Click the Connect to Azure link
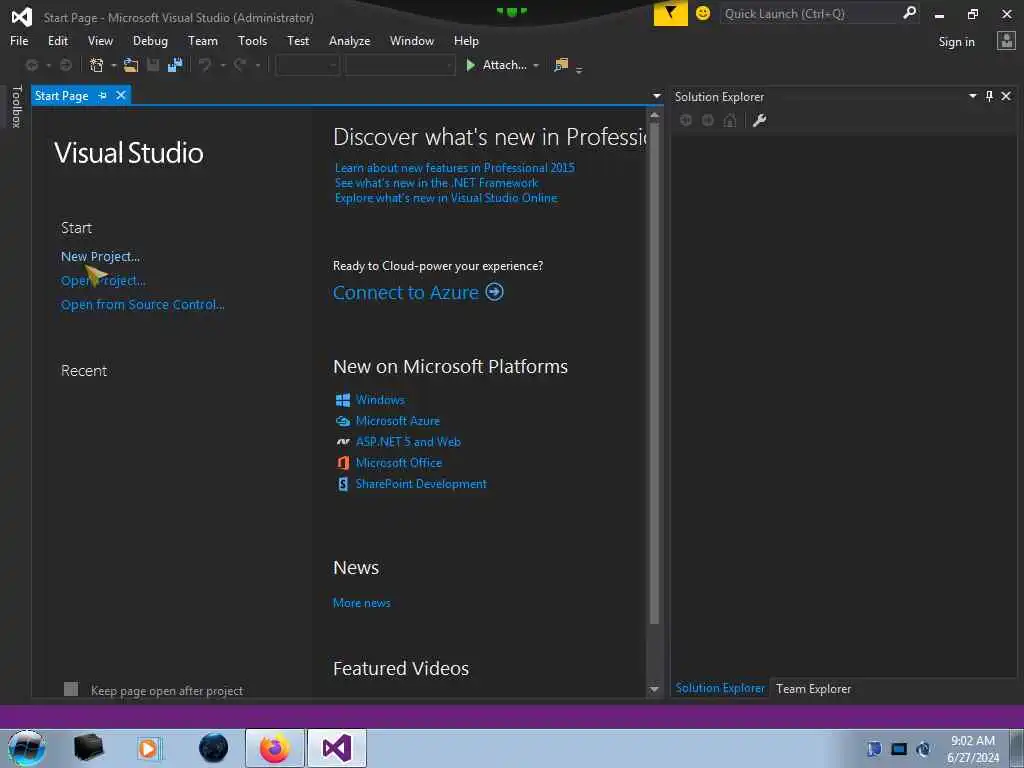The width and height of the screenshot is (1024, 768). [406, 293]
